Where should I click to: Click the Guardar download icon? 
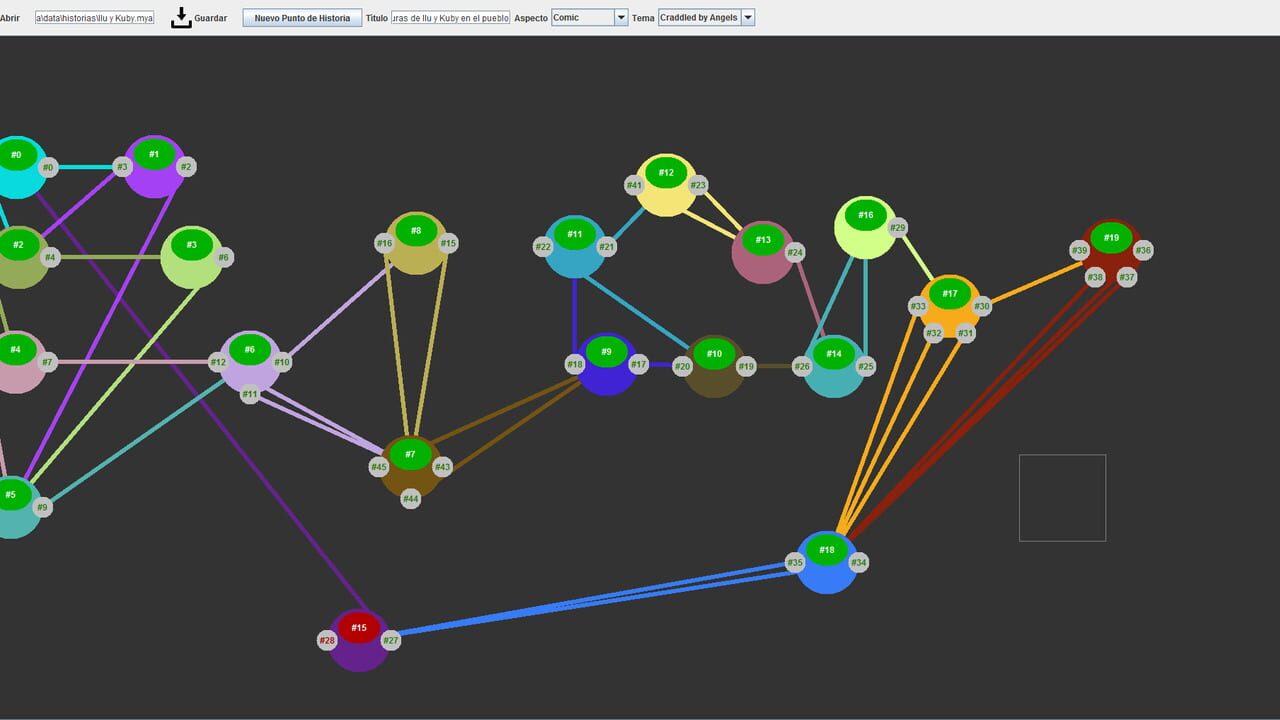(x=181, y=17)
